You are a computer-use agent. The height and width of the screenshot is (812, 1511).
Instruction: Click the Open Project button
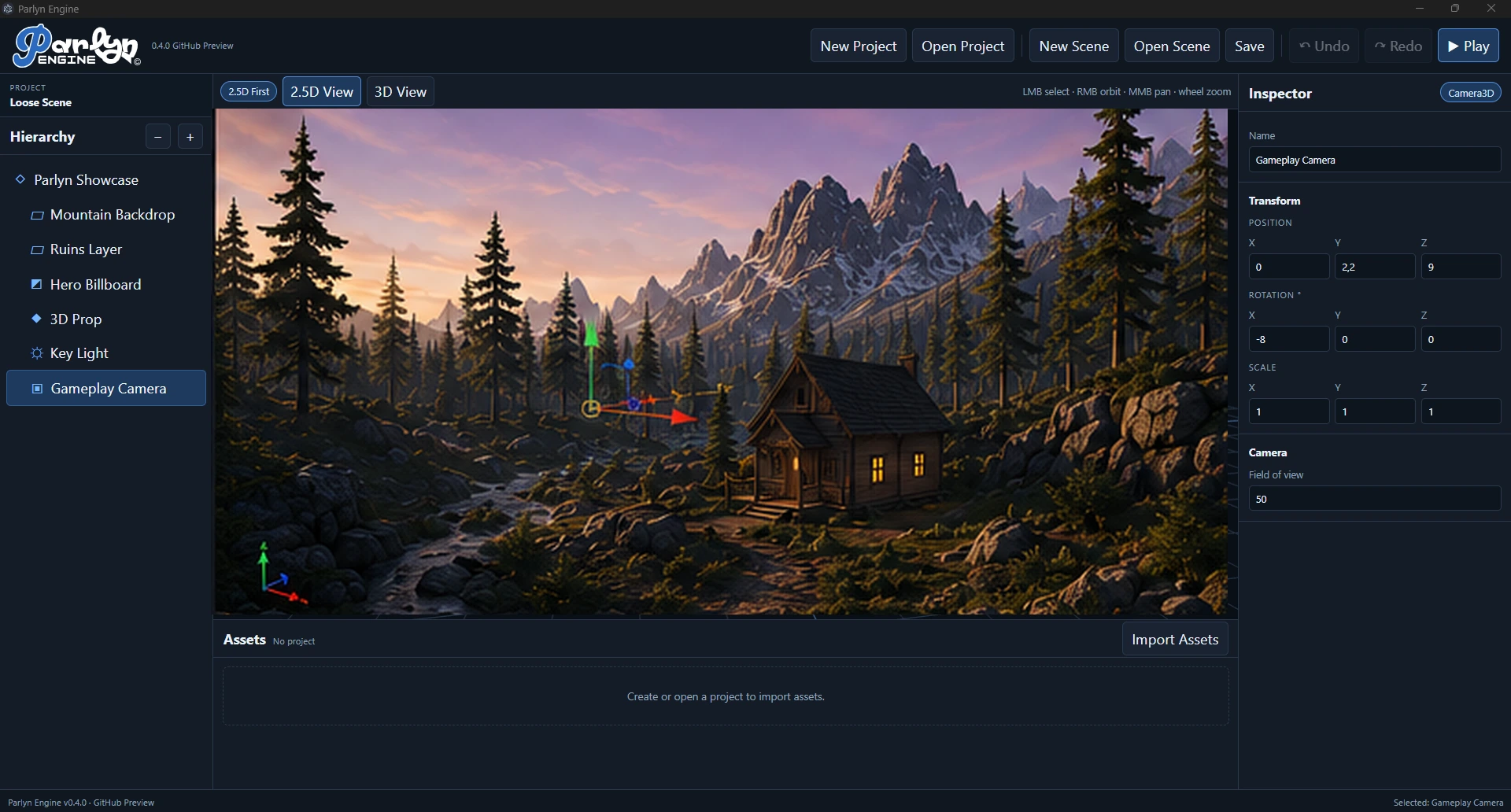click(963, 46)
